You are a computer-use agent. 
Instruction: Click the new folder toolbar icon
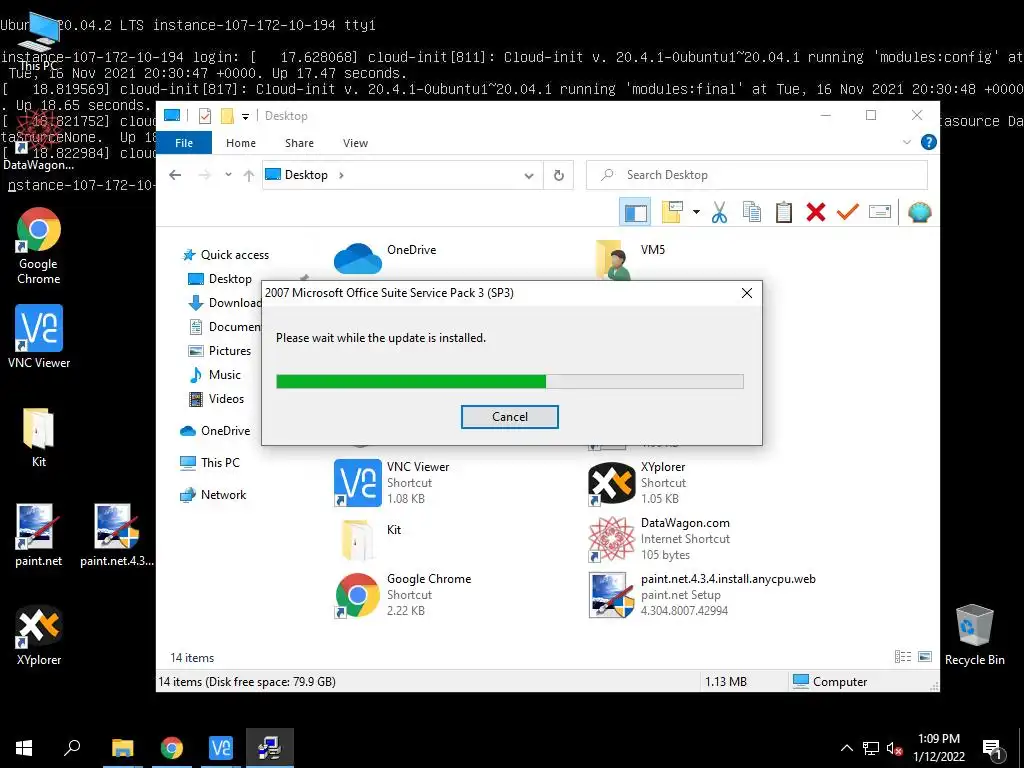(x=672, y=212)
